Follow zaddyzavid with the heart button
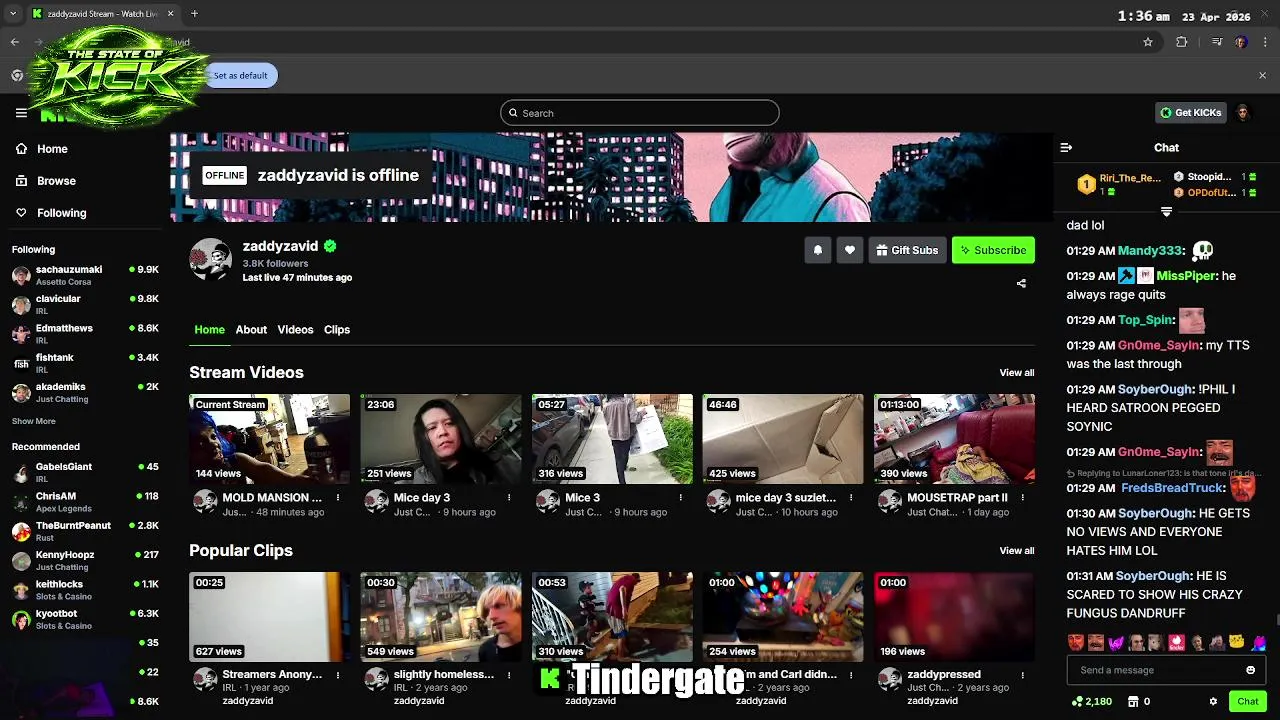 coord(850,250)
